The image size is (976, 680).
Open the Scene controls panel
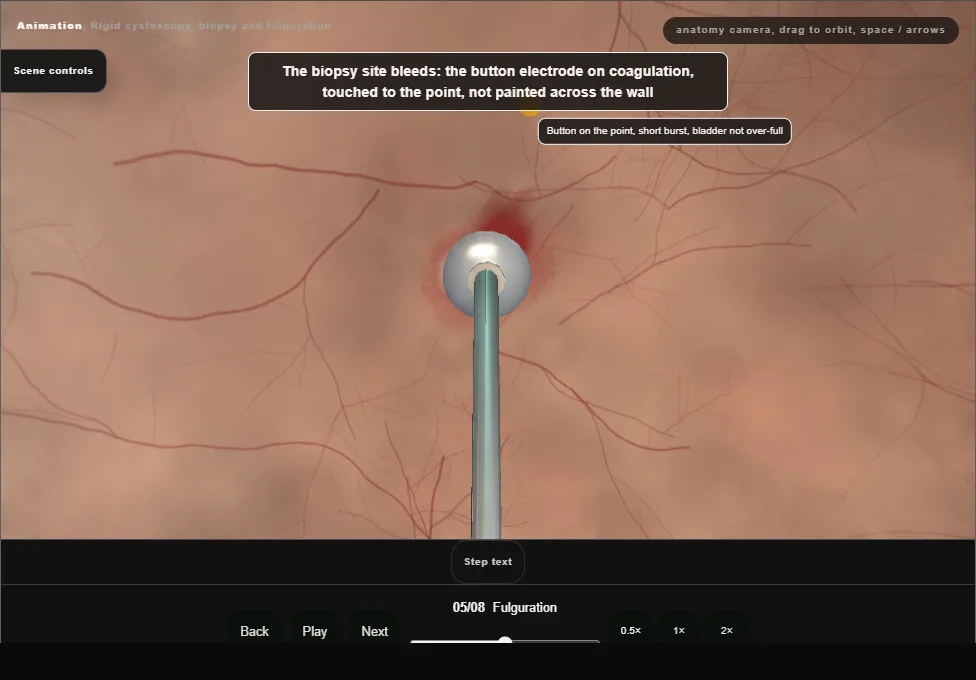[54, 71]
